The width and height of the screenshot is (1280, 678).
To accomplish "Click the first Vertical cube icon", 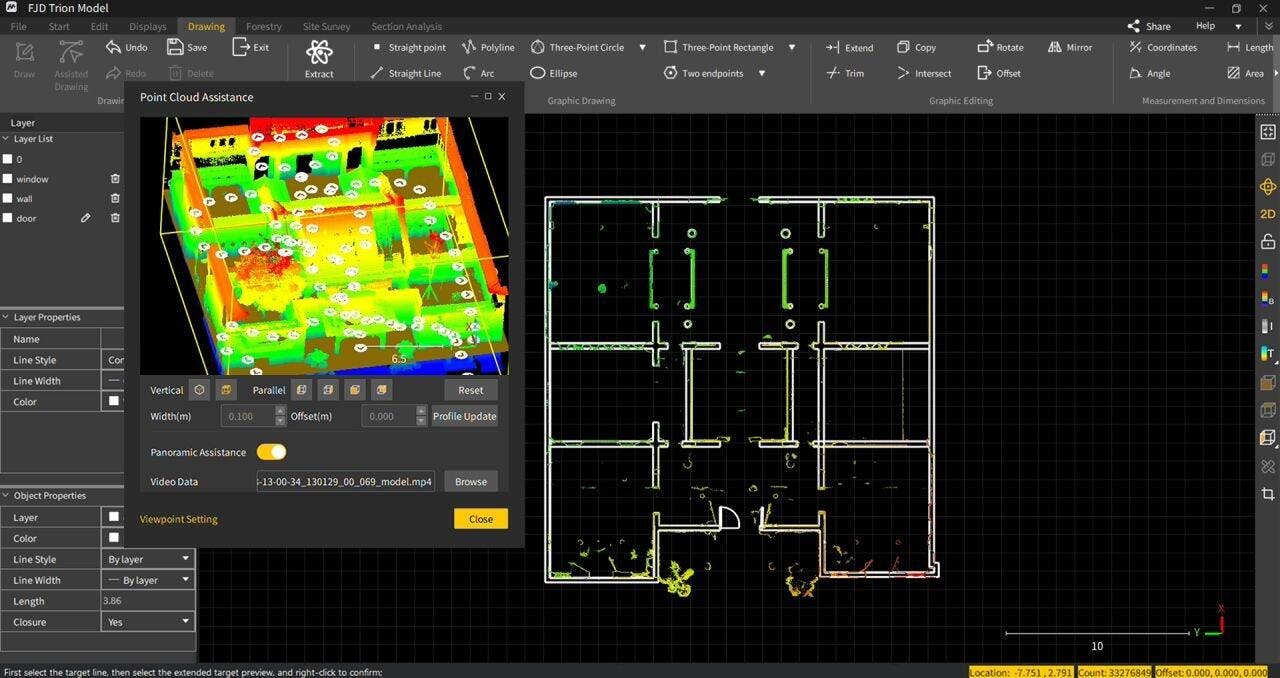I will click(x=200, y=390).
